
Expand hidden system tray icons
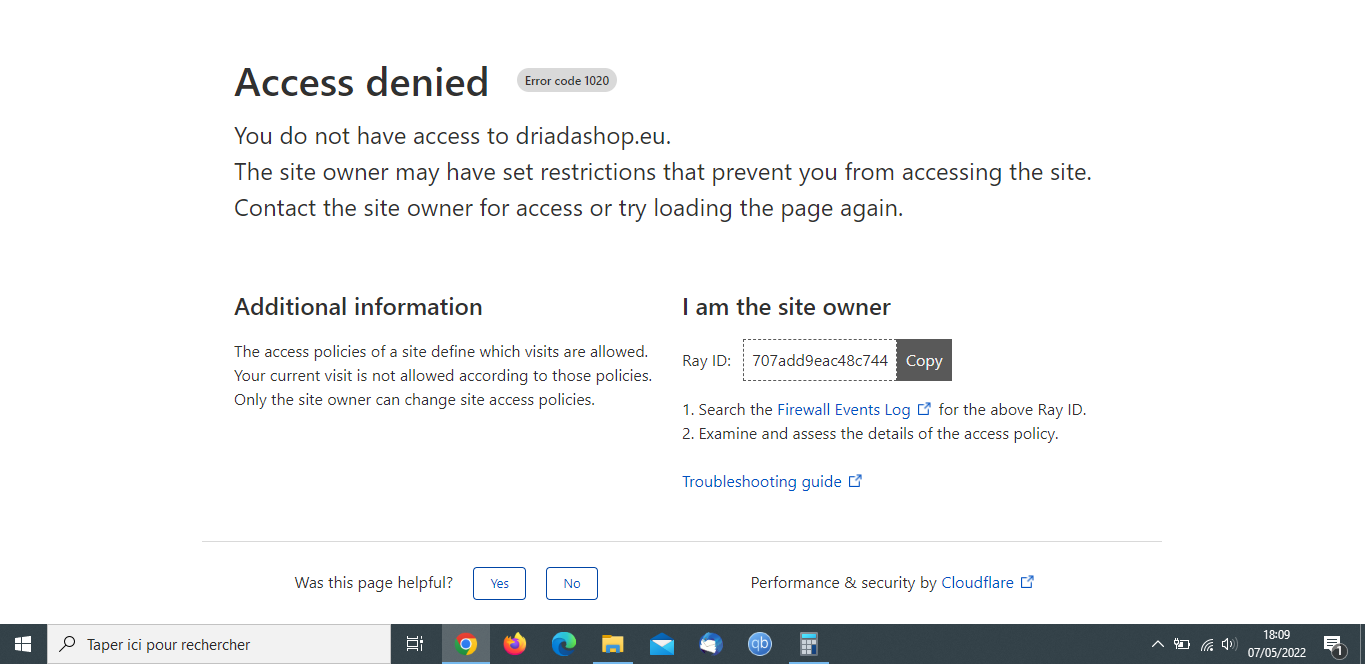1158,645
